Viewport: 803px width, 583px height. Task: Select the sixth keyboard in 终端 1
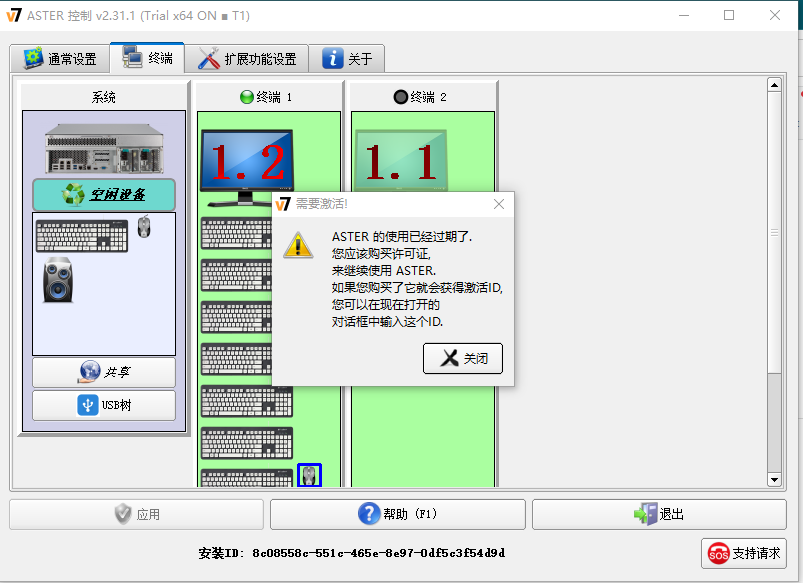pos(247,443)
